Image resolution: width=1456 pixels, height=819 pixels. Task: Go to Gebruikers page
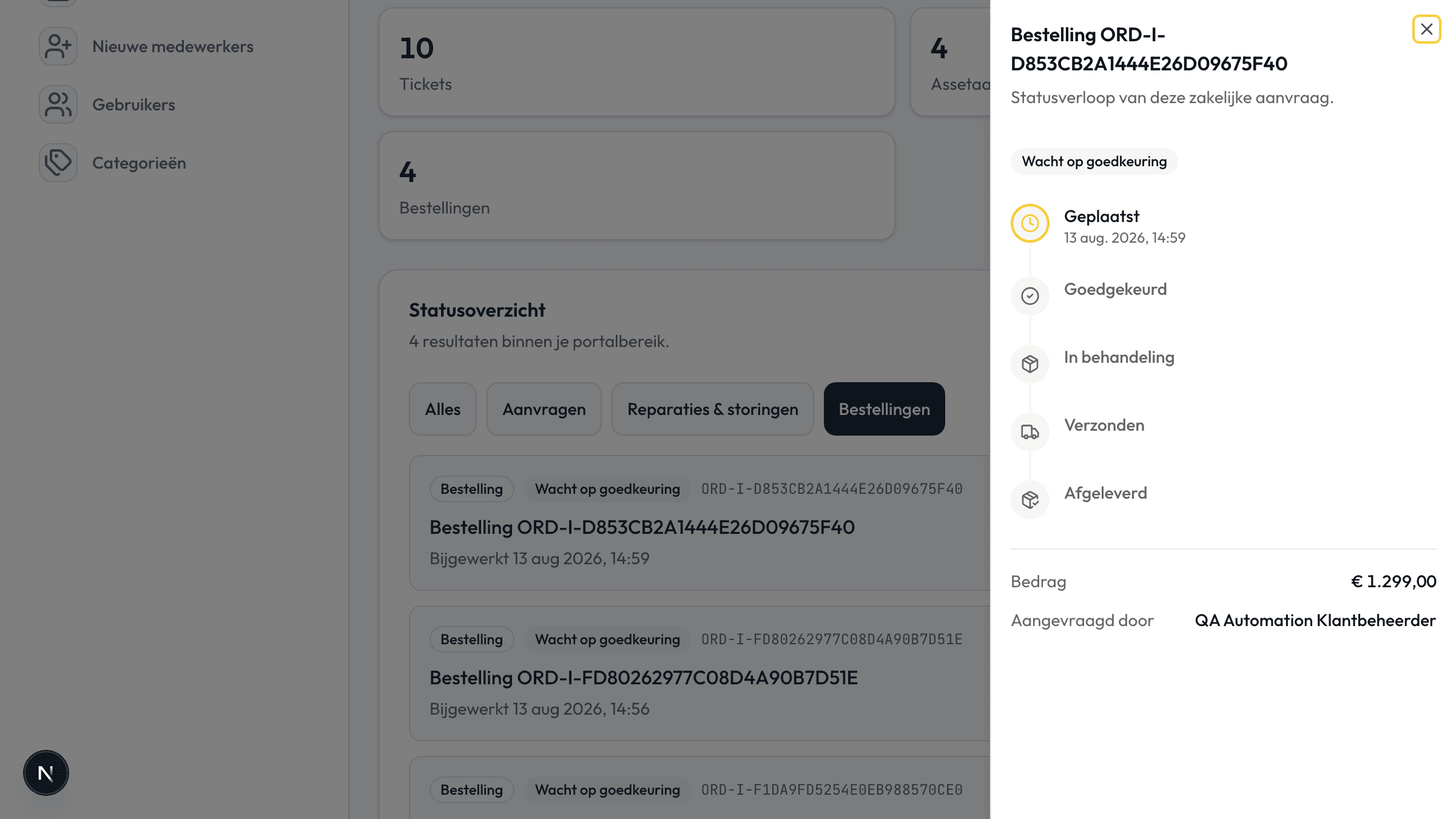click(x=133, y=104)
